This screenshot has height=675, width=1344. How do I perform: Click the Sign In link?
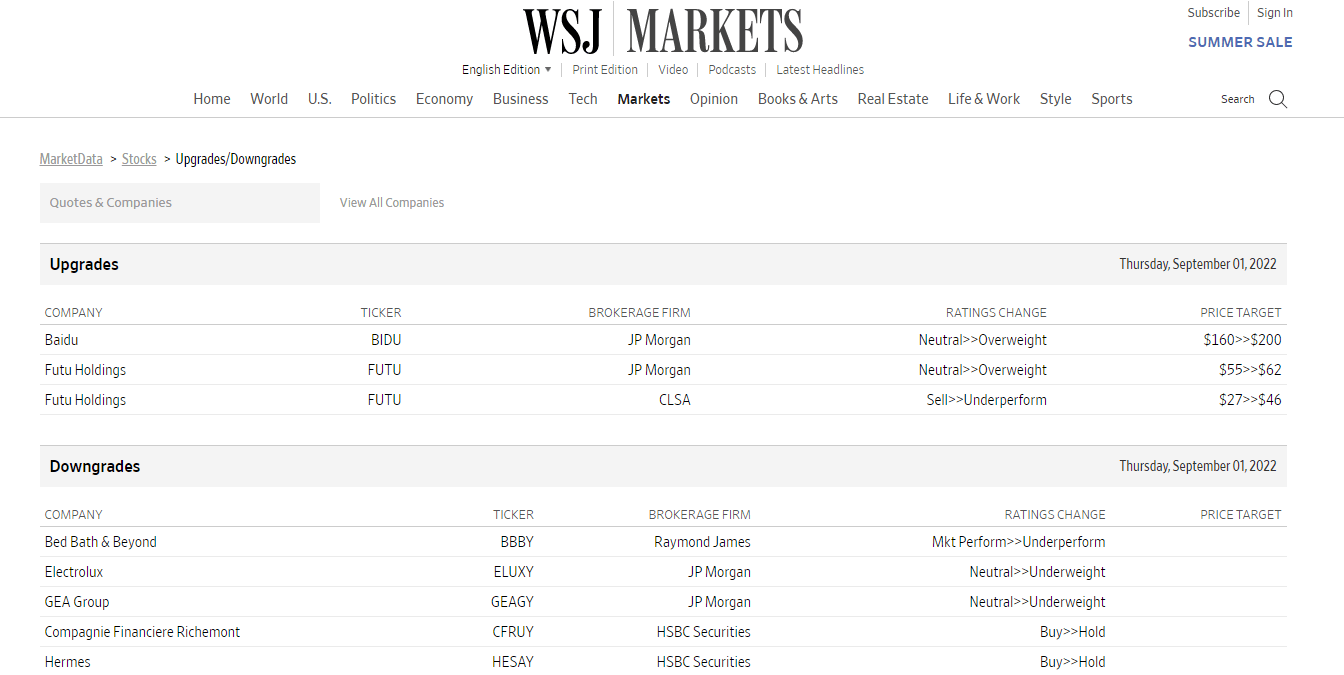click(1275, 13)
